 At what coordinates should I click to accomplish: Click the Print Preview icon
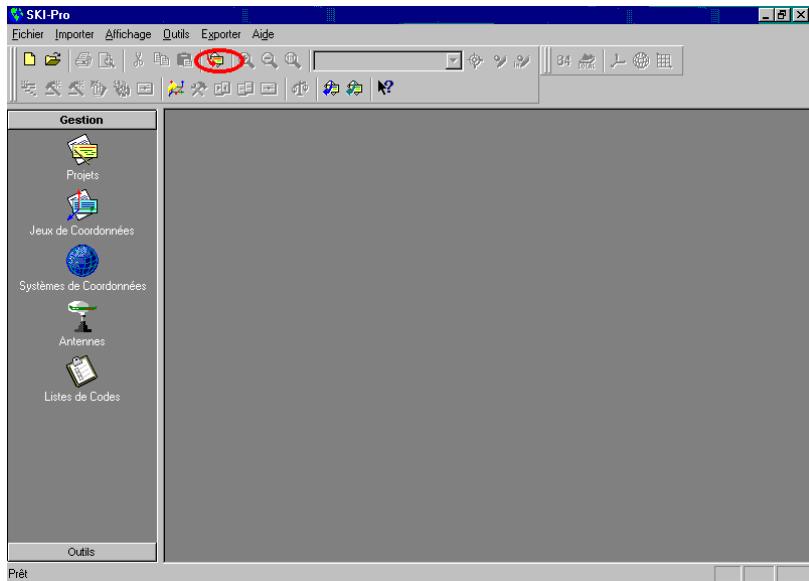tap(107, 60)
